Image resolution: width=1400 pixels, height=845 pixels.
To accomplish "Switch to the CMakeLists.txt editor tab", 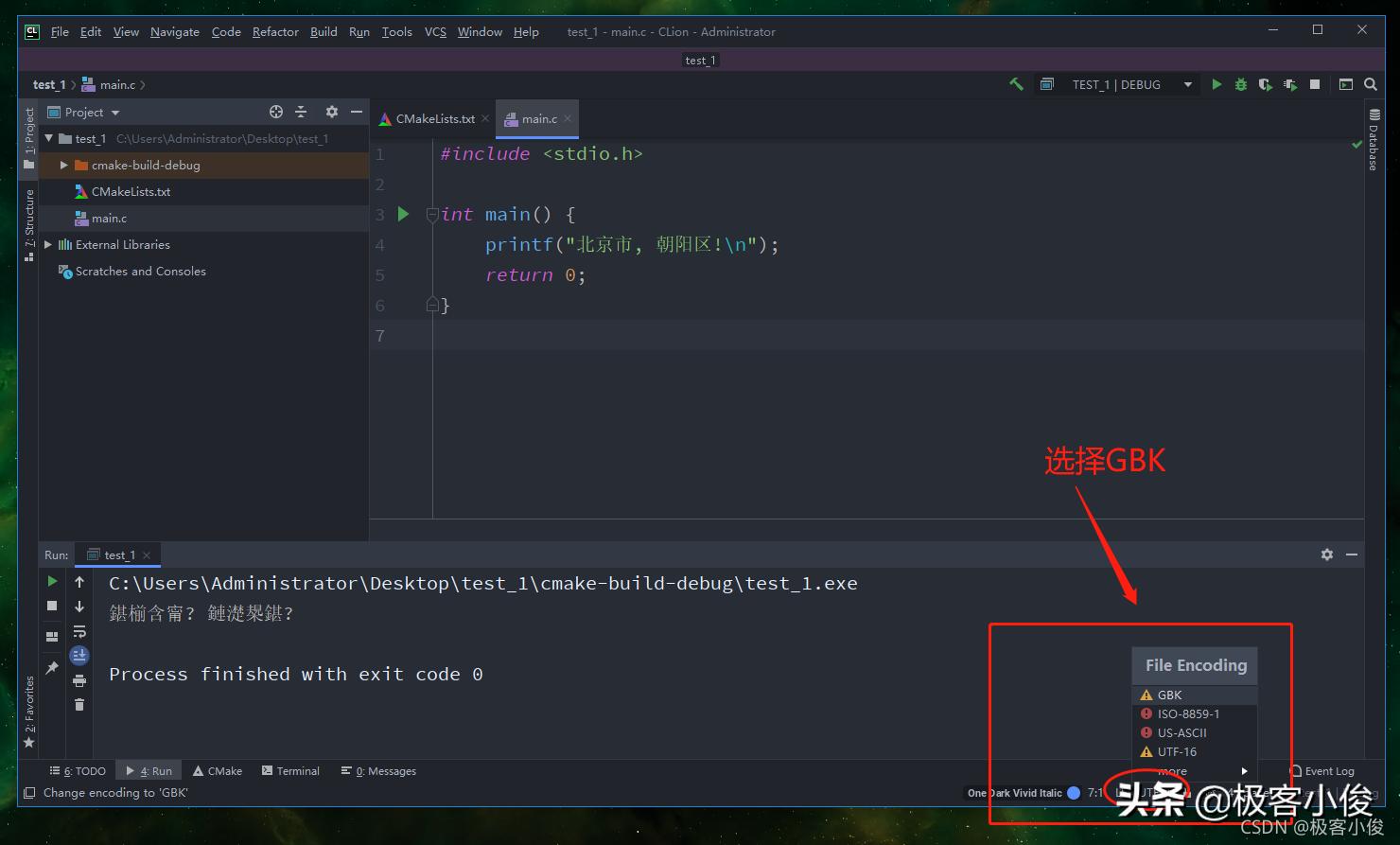I will point(434,119).
